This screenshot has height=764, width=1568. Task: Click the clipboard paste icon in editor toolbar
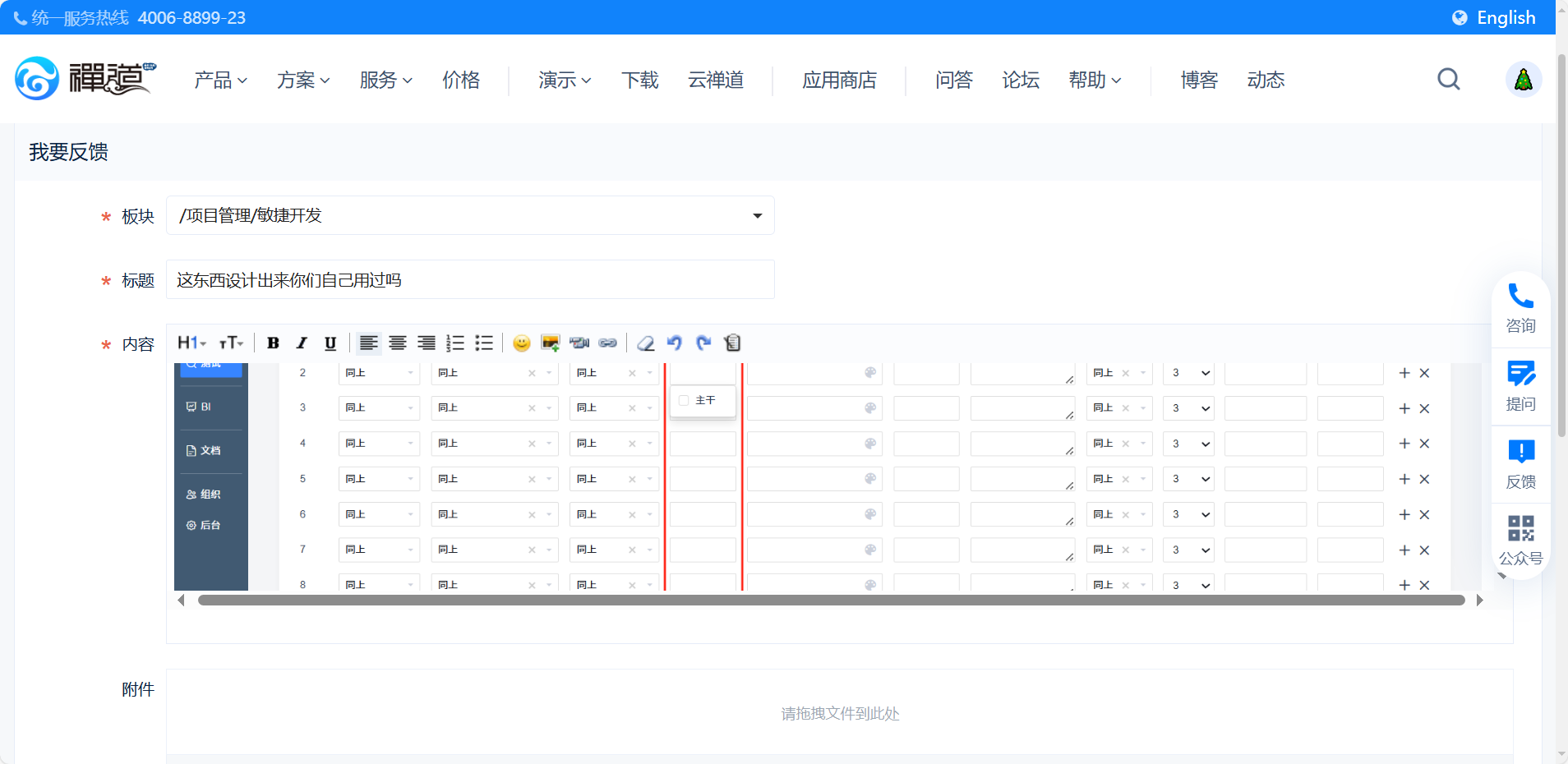pyautogui.click(x=732, y=343)
